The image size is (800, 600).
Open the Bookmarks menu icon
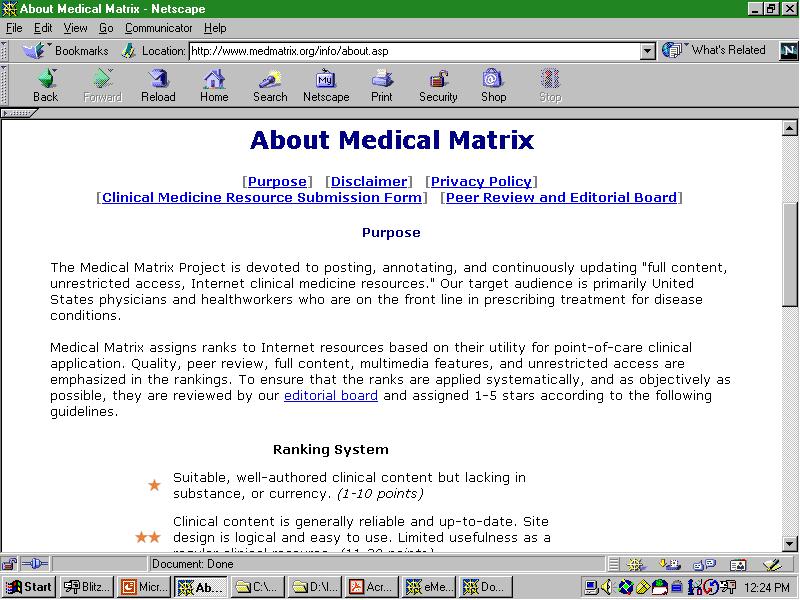pos(34,51)
